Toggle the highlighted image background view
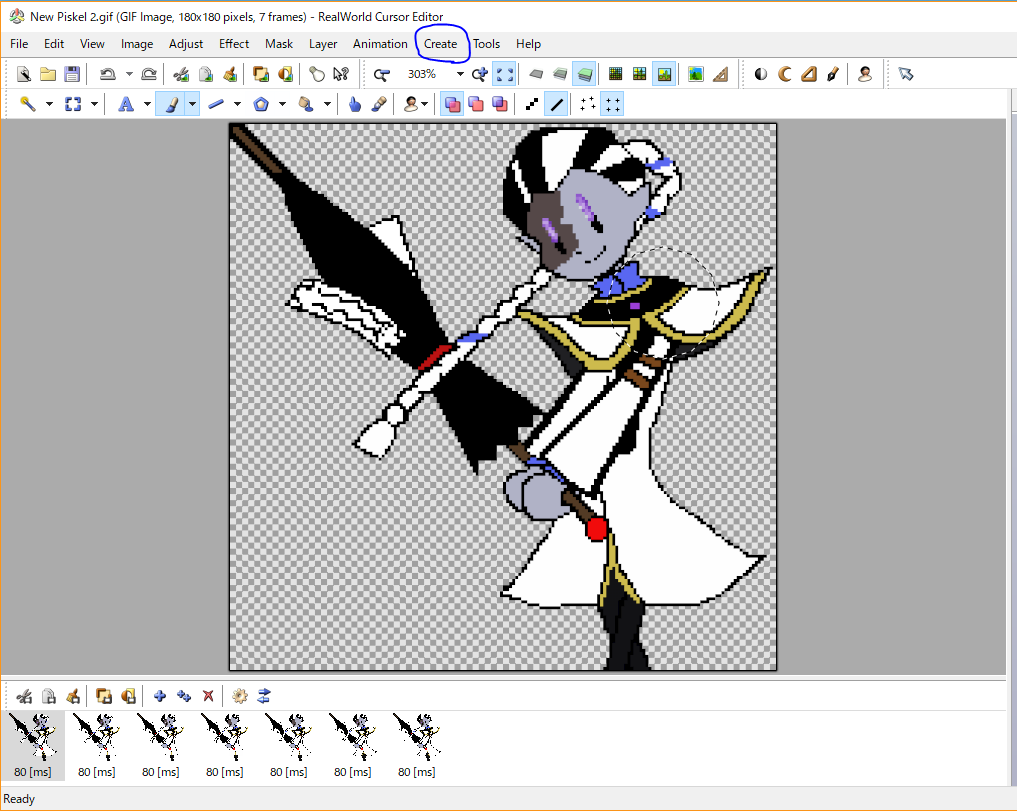This screenshot has width=1017, height=811. pyautogui.click(x=664, y=74)
